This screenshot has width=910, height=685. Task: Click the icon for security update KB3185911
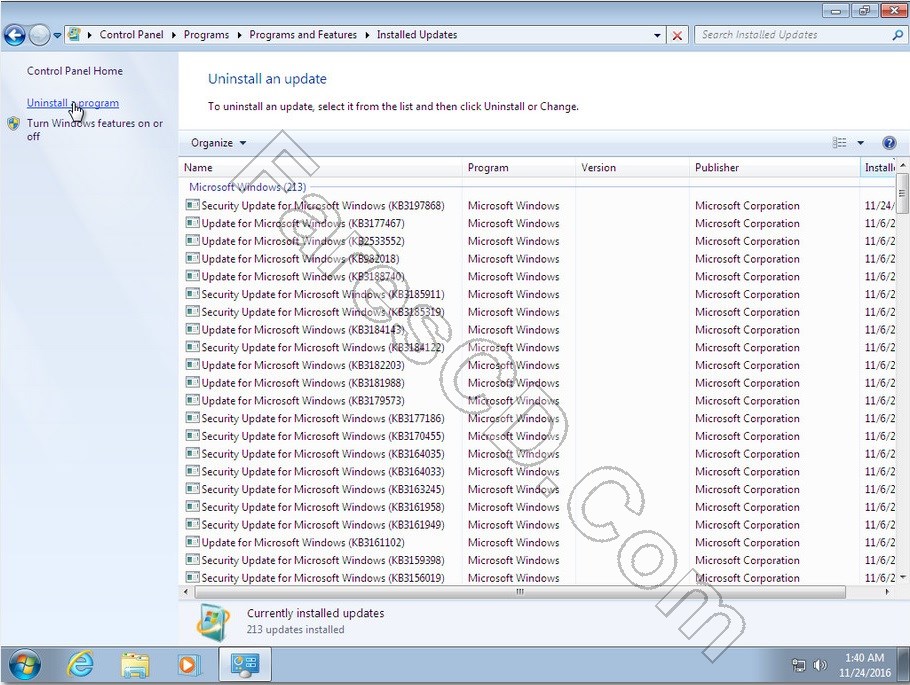pyautogui.click(x=192, y=294)
